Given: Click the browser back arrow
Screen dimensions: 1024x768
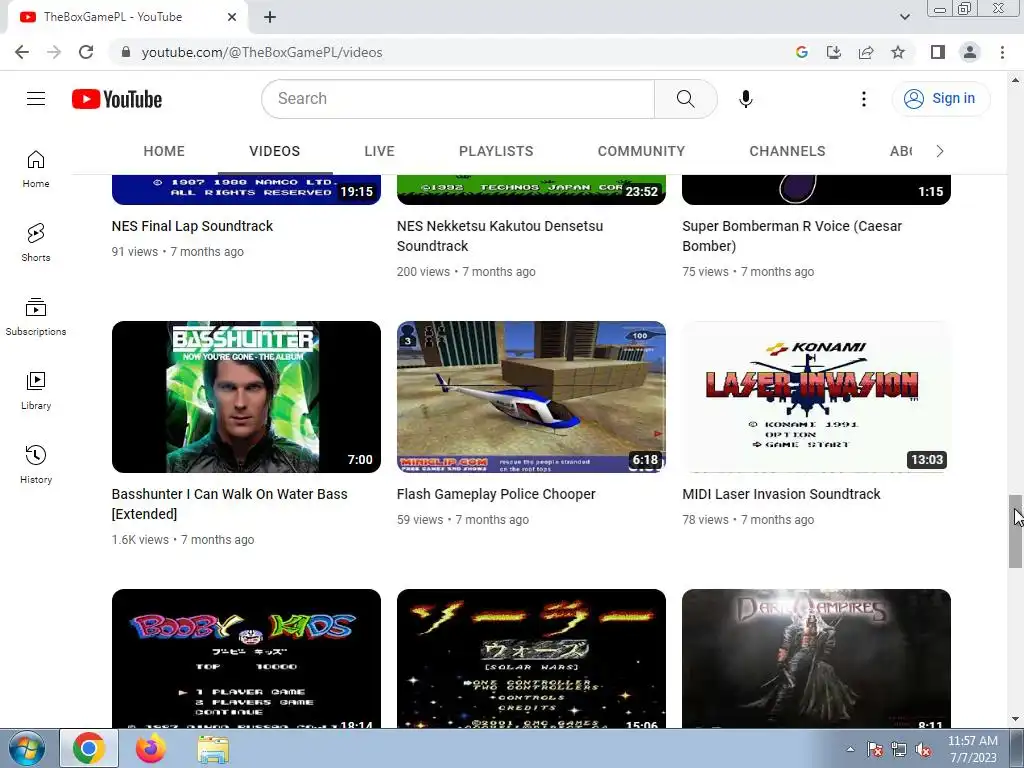Looking at the screenshot, I should 22,52.
